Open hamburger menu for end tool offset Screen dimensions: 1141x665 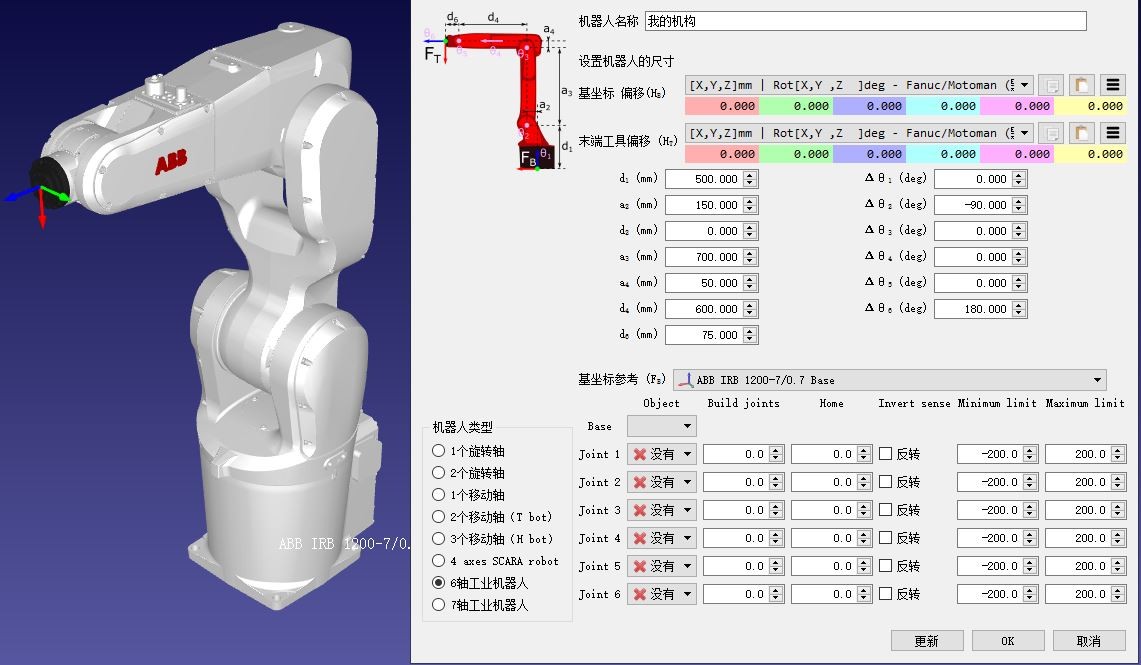click(1112, 133)
